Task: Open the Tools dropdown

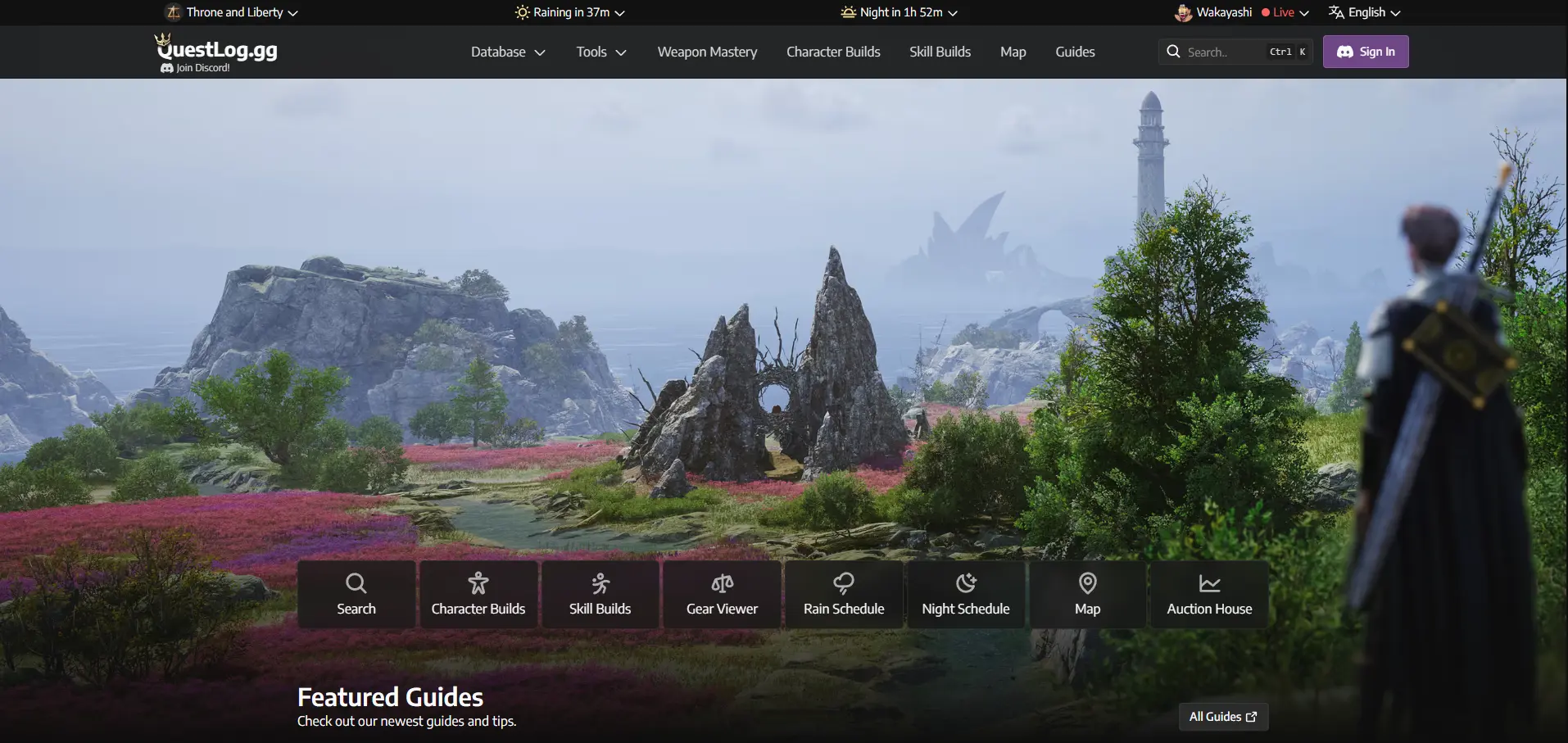Action: coord(599,52)
